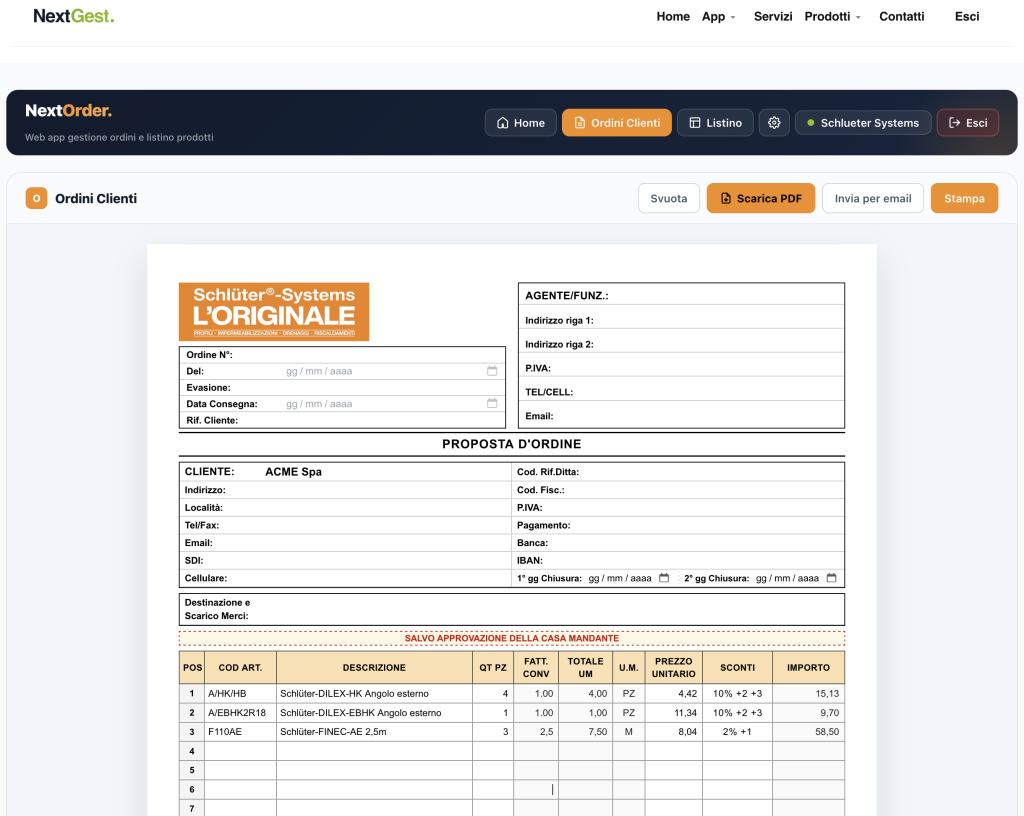Image resolution: width=1024 pixels, height=816 pixels.
Task: Click the code cell A/EBHK2R18
Action: (x=240, y=712)
